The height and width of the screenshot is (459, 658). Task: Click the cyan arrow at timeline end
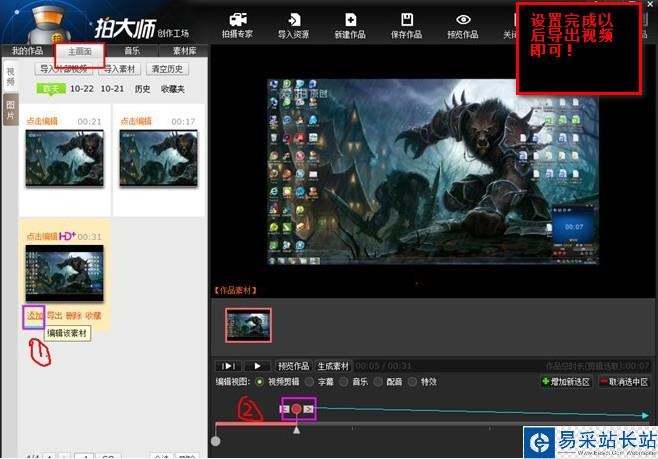645,415
